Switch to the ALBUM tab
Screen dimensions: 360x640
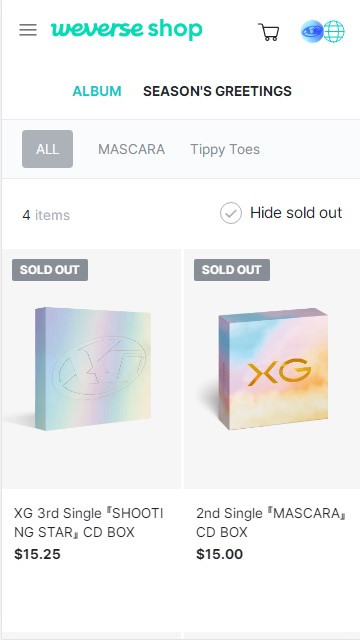(x=97, y=91)
